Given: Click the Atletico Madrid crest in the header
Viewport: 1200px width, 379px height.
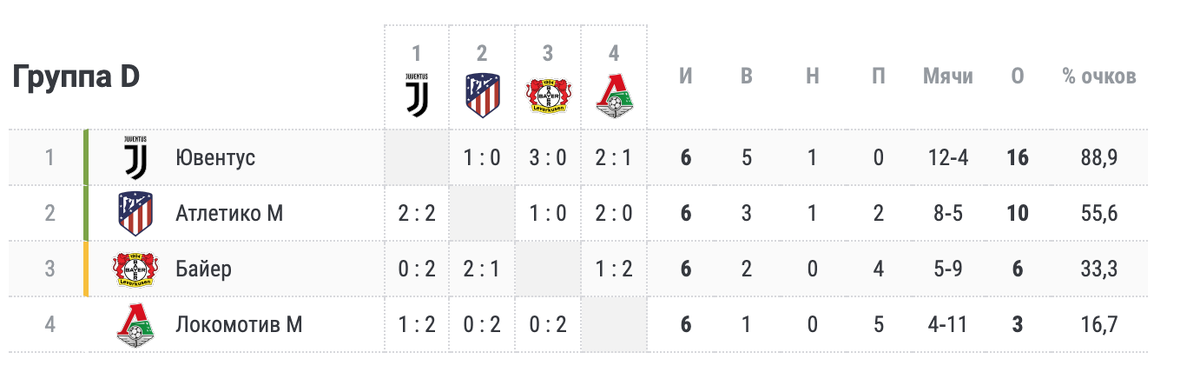Looking at the screenshot, I should (481, 93).
